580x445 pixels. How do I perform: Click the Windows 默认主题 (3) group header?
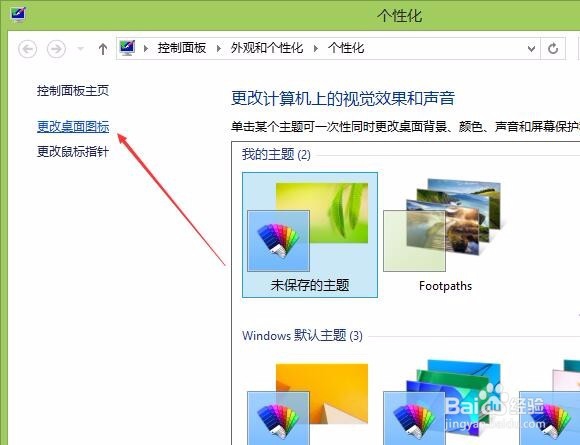(302, 336)
